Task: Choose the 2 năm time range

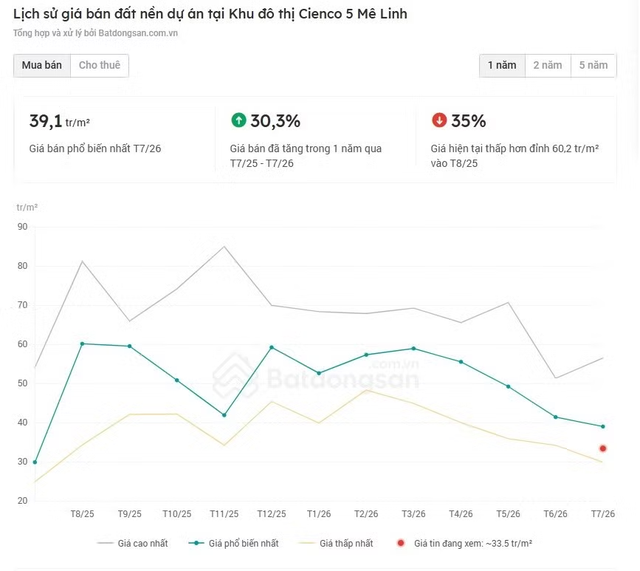Action: [x=548, y=65]
